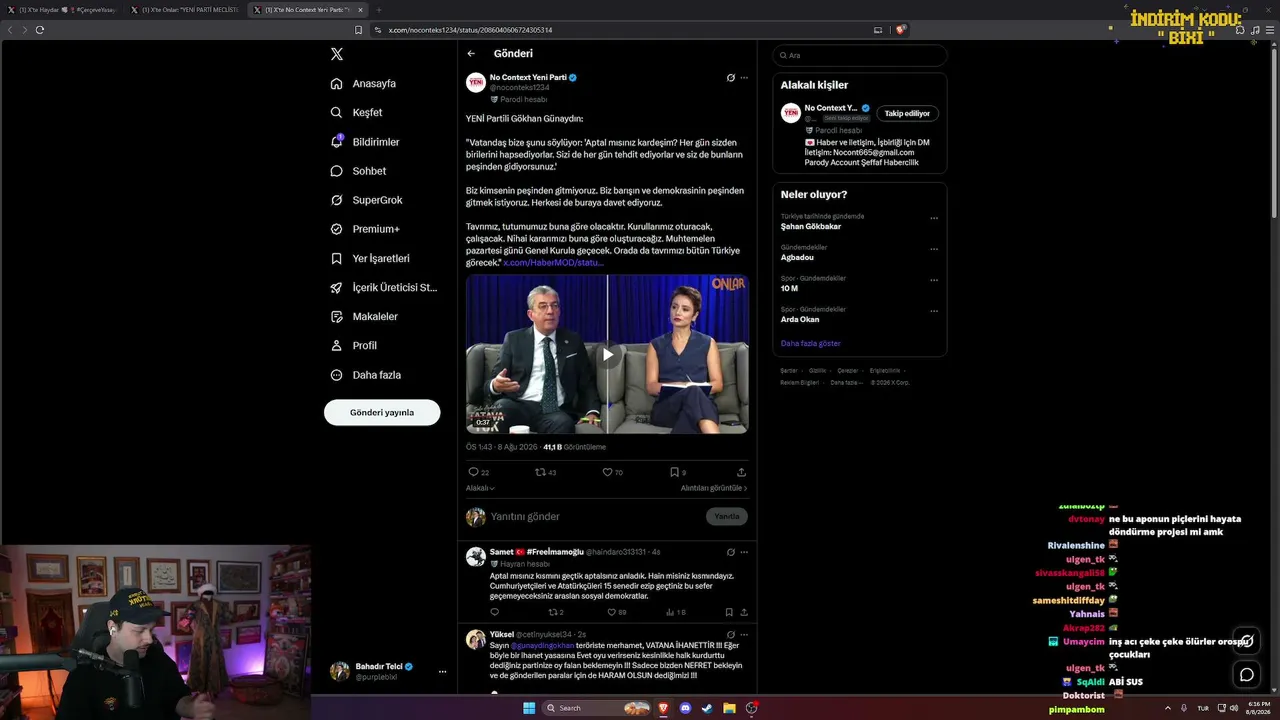Click the Yanıtla reply button
Viewport: 1280px width, 720px height.
[727, 516]
